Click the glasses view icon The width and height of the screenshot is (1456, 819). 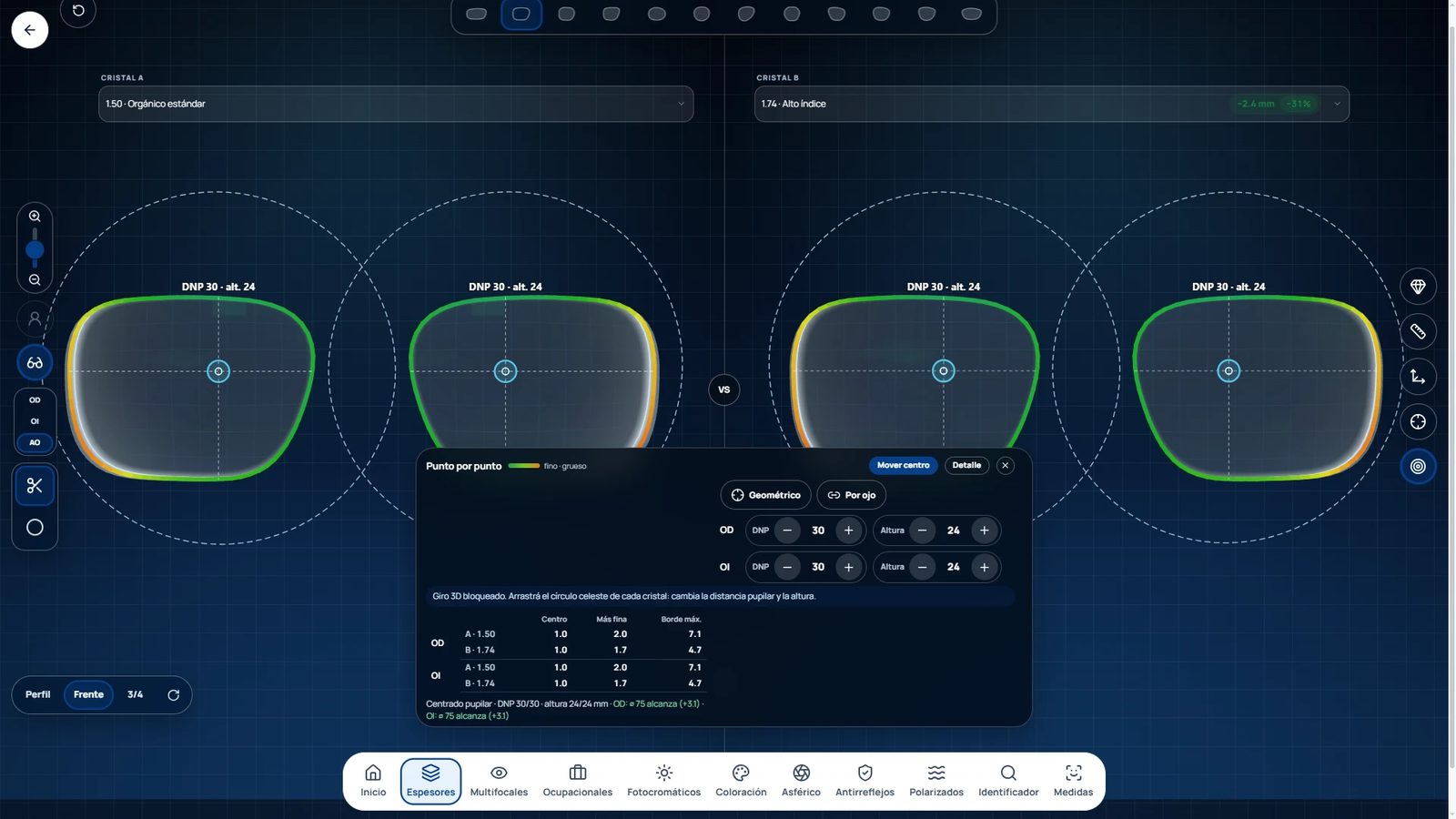click(35, 362)
